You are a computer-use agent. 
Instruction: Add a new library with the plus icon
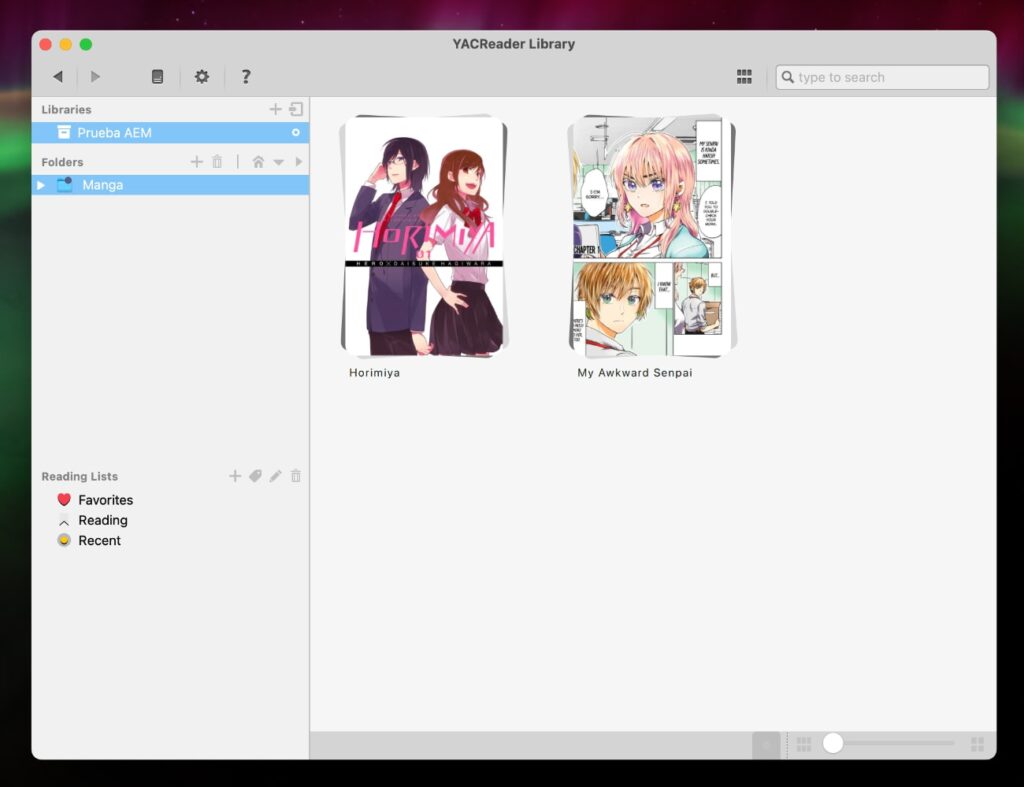[x=276, y=109]
